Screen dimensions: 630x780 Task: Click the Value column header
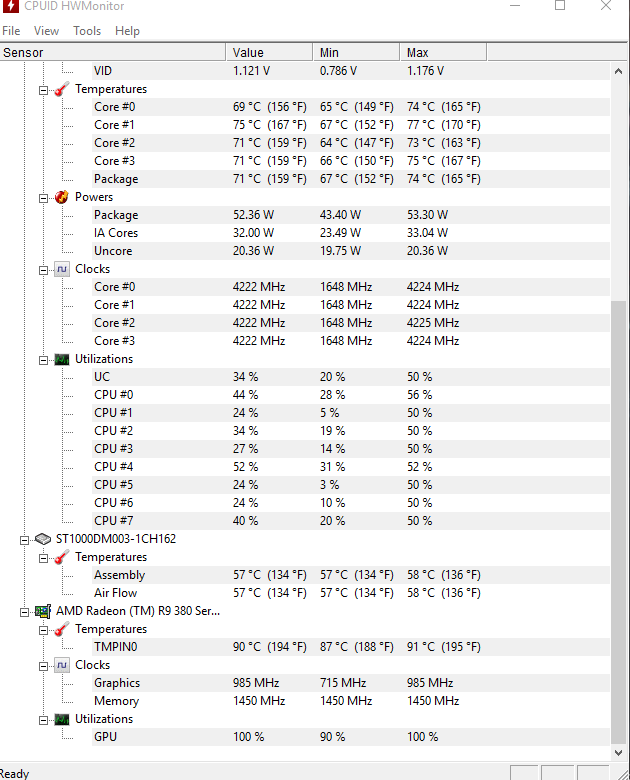point(269,52)
